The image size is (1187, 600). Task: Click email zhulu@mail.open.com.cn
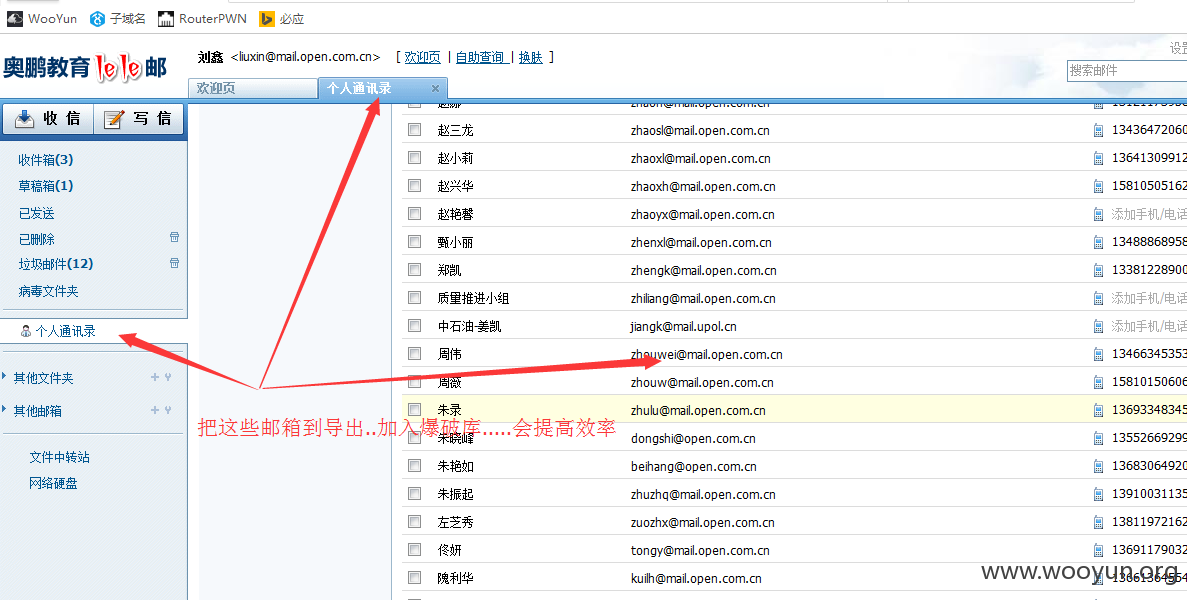[x=698, y=410]
